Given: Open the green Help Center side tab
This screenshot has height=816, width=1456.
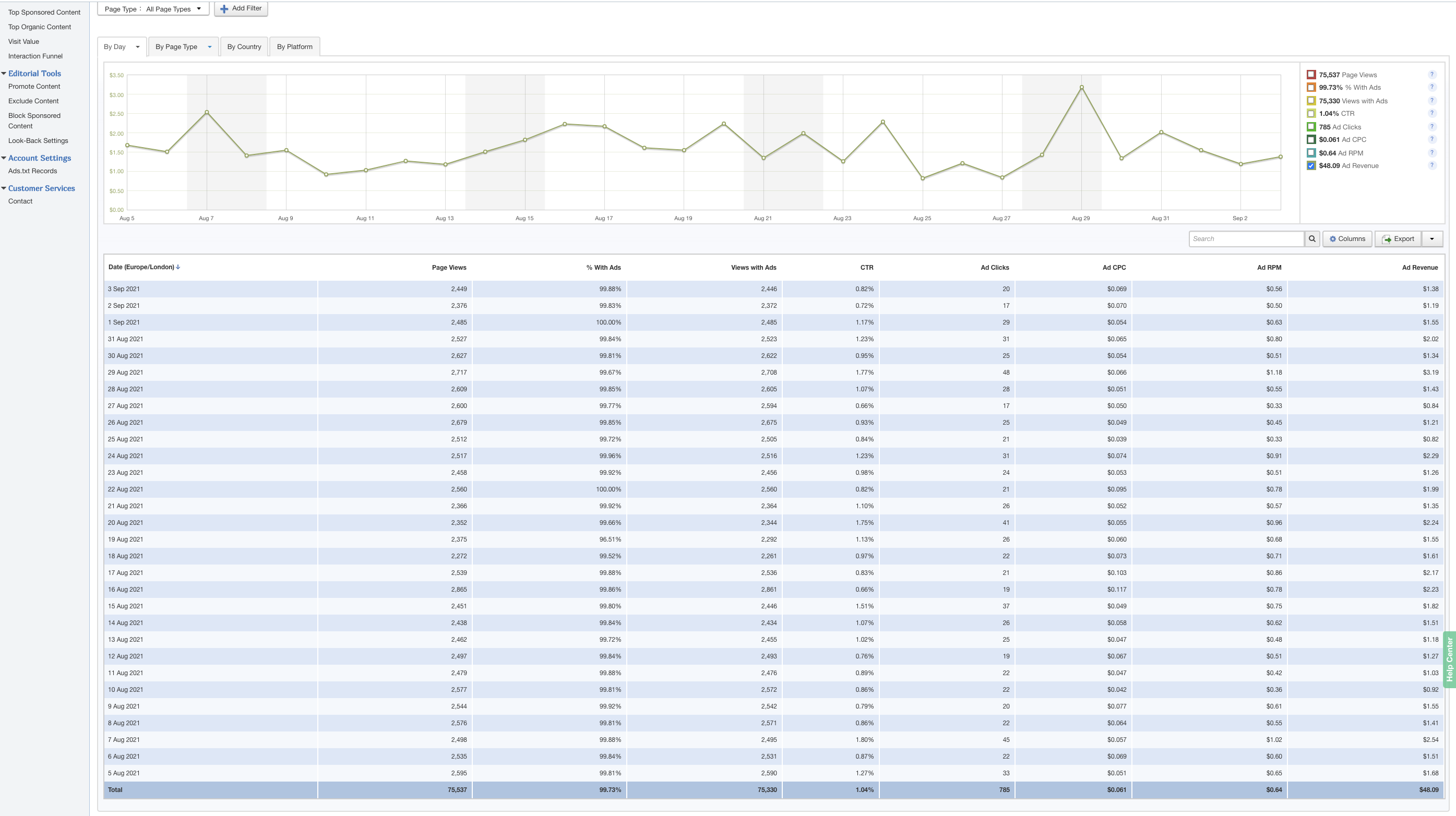Looking at the screenshot, I should (1449, 659).
